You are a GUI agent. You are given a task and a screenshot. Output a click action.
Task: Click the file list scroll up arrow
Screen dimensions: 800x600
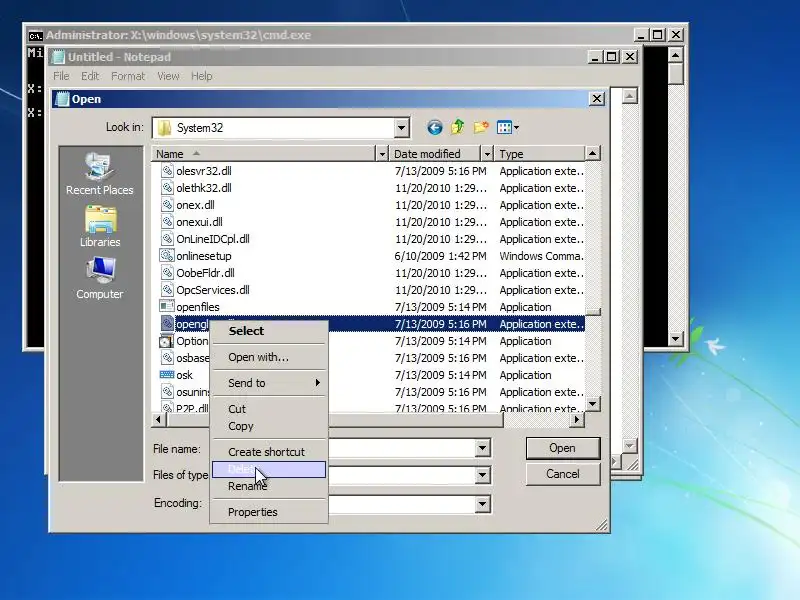tap(592, 153)
